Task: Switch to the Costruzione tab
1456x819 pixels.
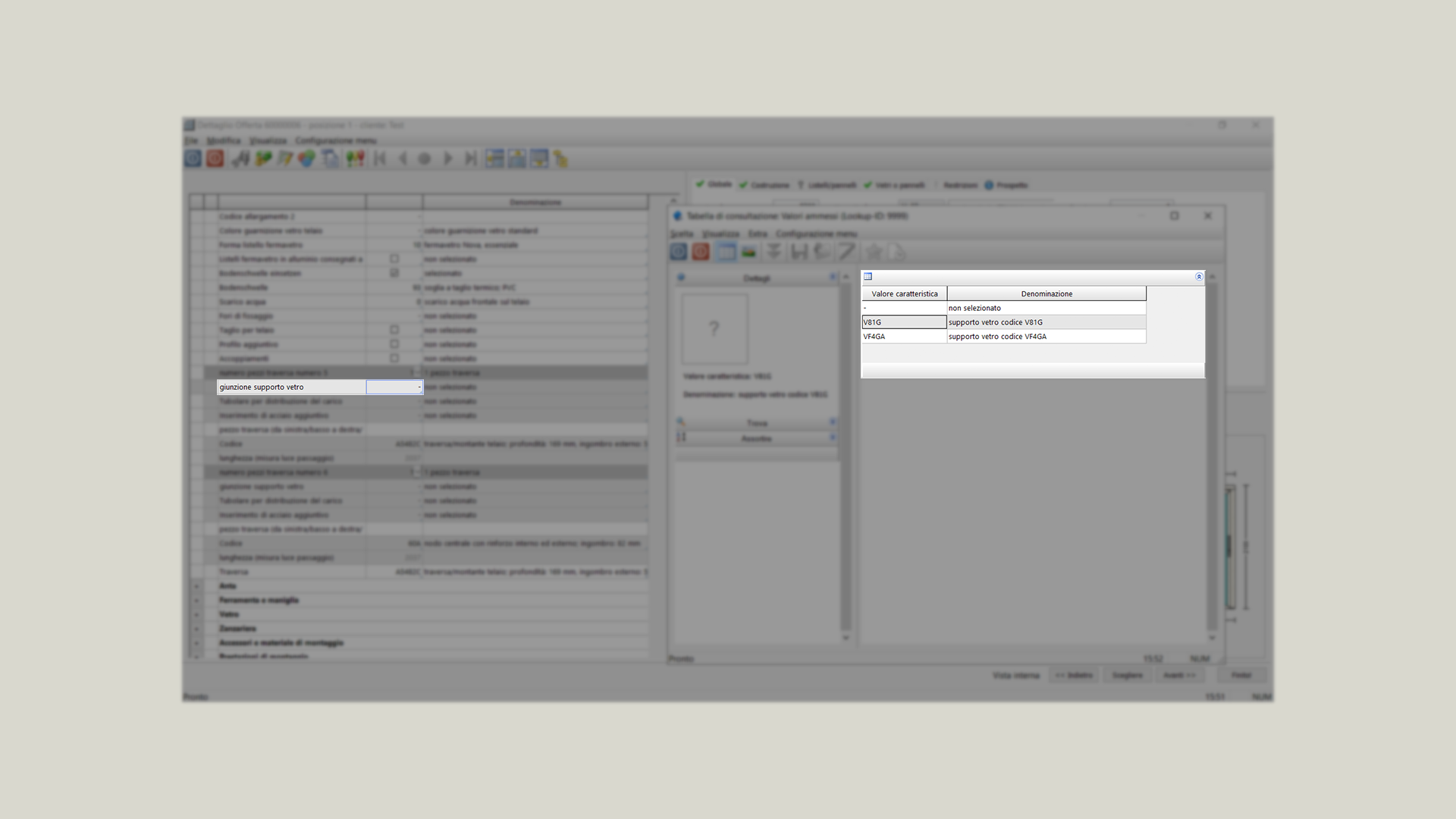Action: click(764, 185)
